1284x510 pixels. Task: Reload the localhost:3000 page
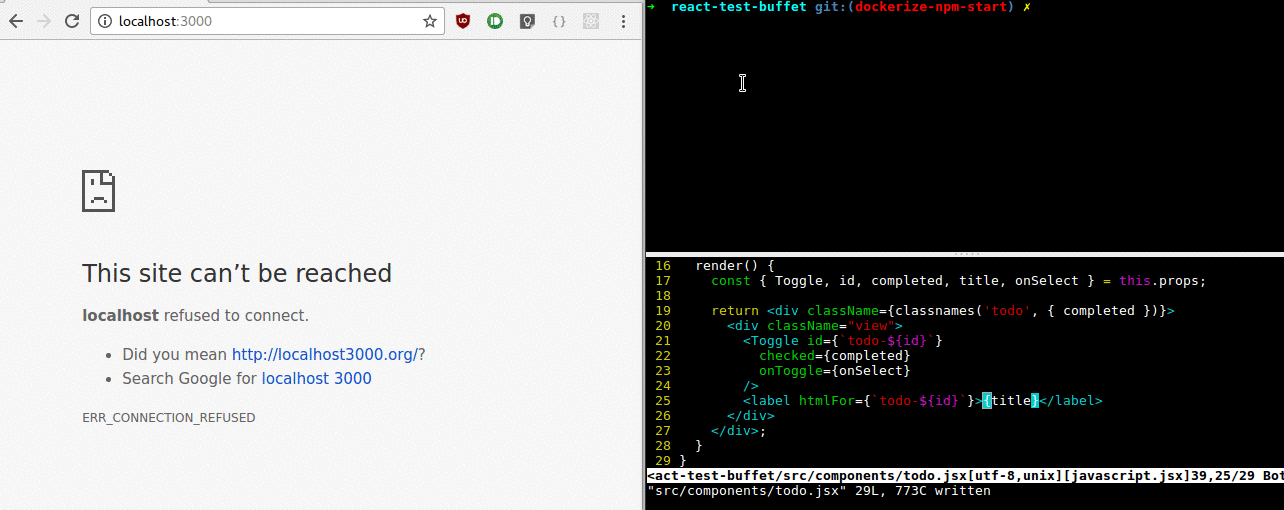pos(72,21)
